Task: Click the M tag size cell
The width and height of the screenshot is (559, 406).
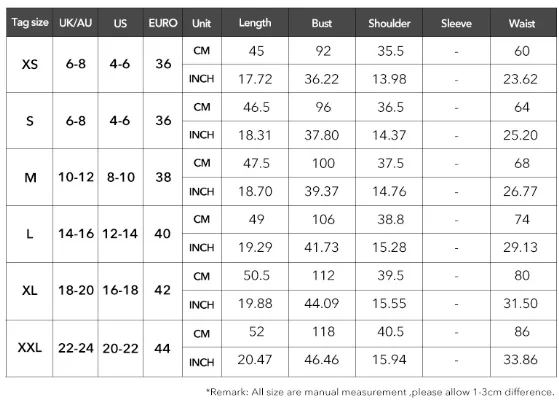Action: click(x=30, y=177)
